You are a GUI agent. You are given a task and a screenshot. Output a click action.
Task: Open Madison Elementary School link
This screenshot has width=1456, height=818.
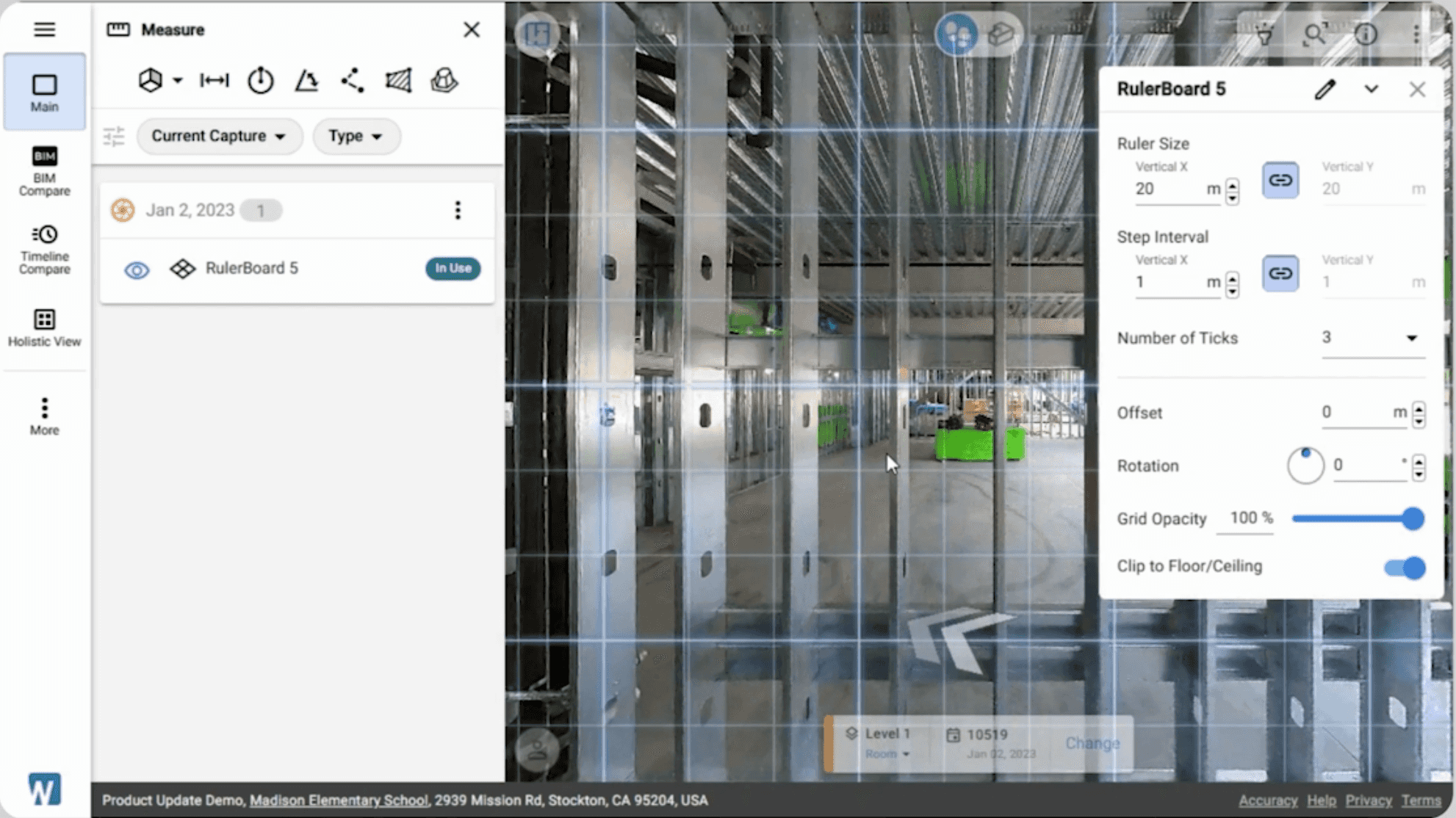pyautogui.click(x=339, y=800)
